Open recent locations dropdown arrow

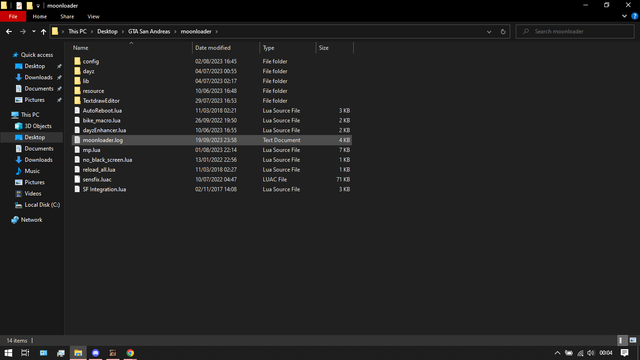(33, 31)
